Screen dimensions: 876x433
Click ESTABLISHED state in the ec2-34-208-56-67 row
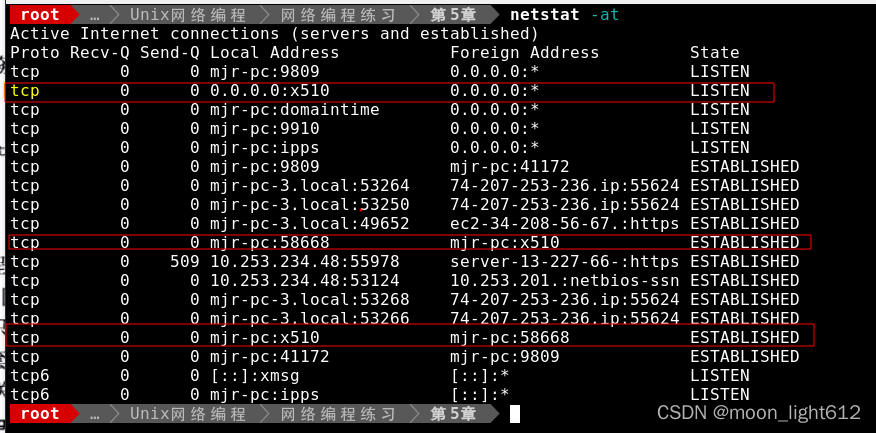pyautogui.click(x=745, y=223)
